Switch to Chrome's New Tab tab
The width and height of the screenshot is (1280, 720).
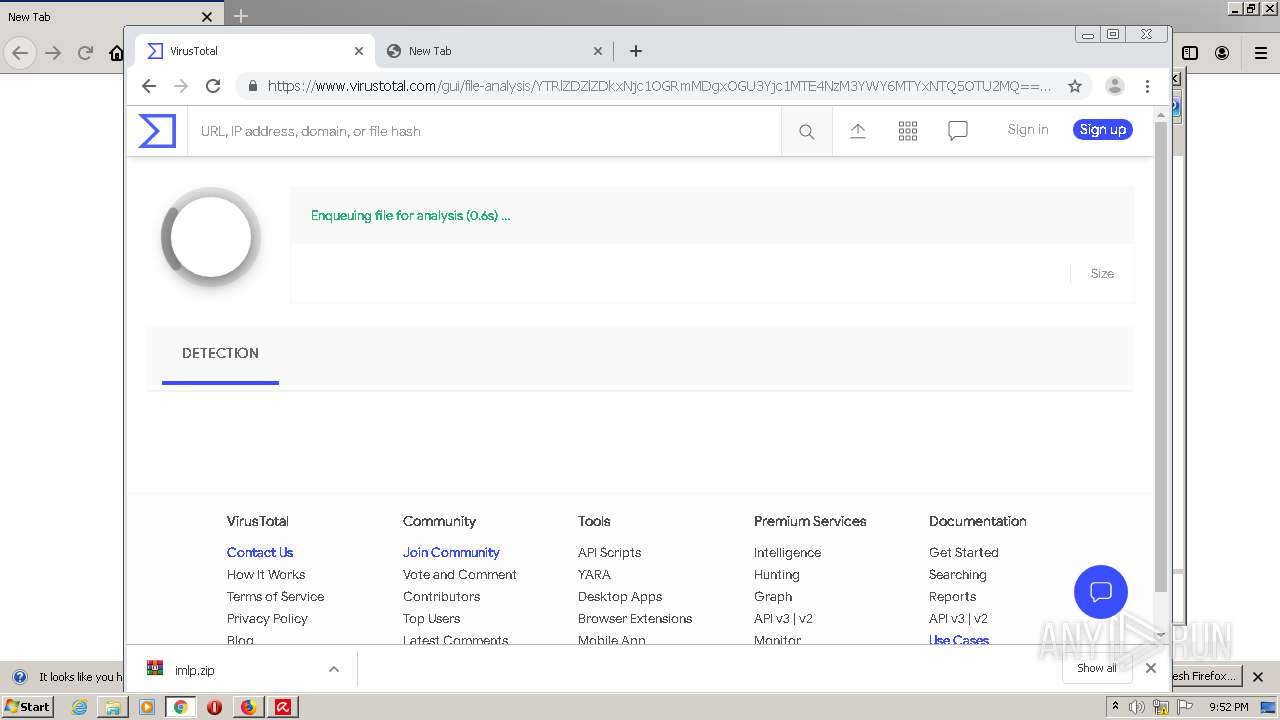494,51
